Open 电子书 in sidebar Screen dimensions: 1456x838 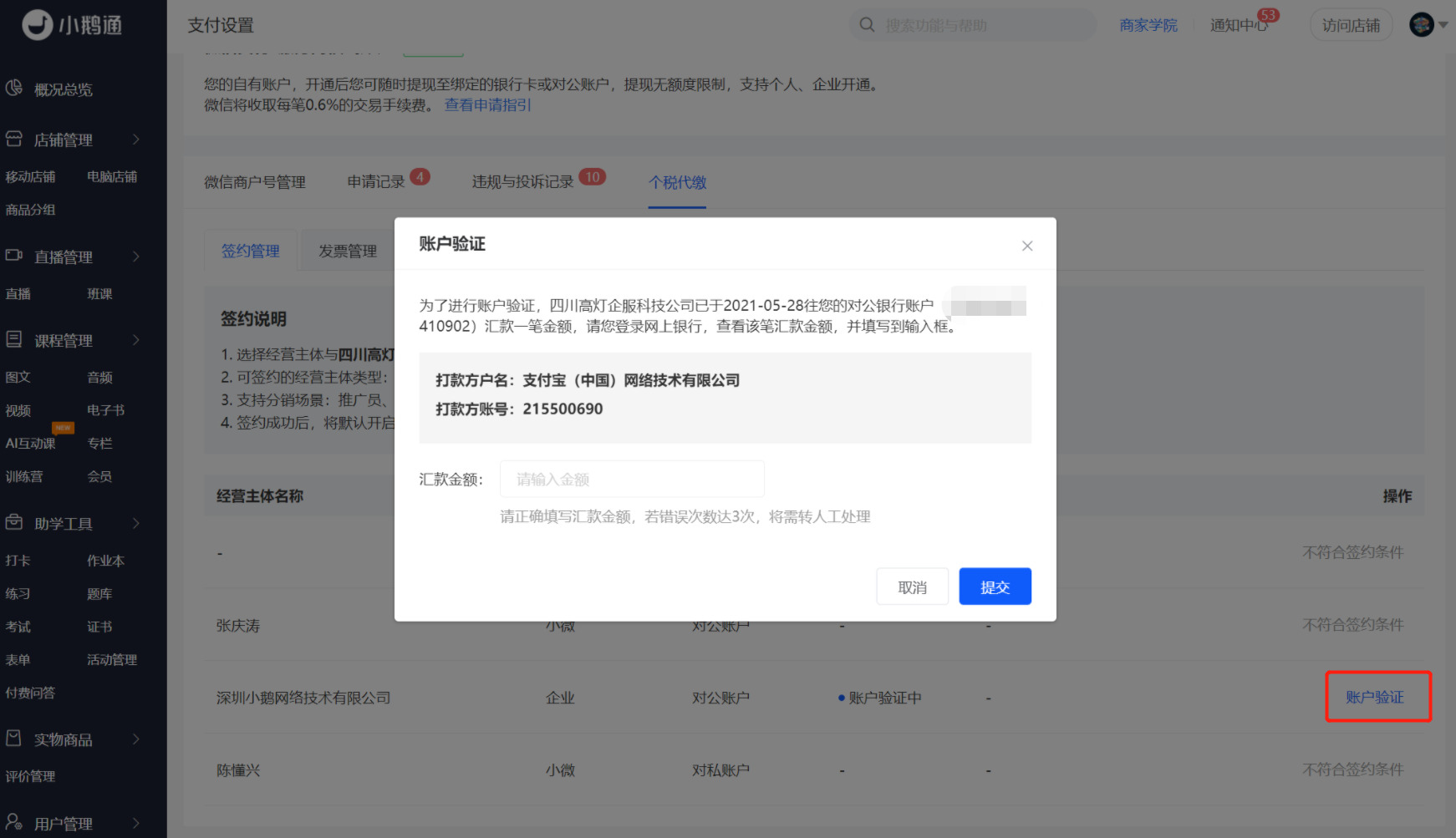105,410
